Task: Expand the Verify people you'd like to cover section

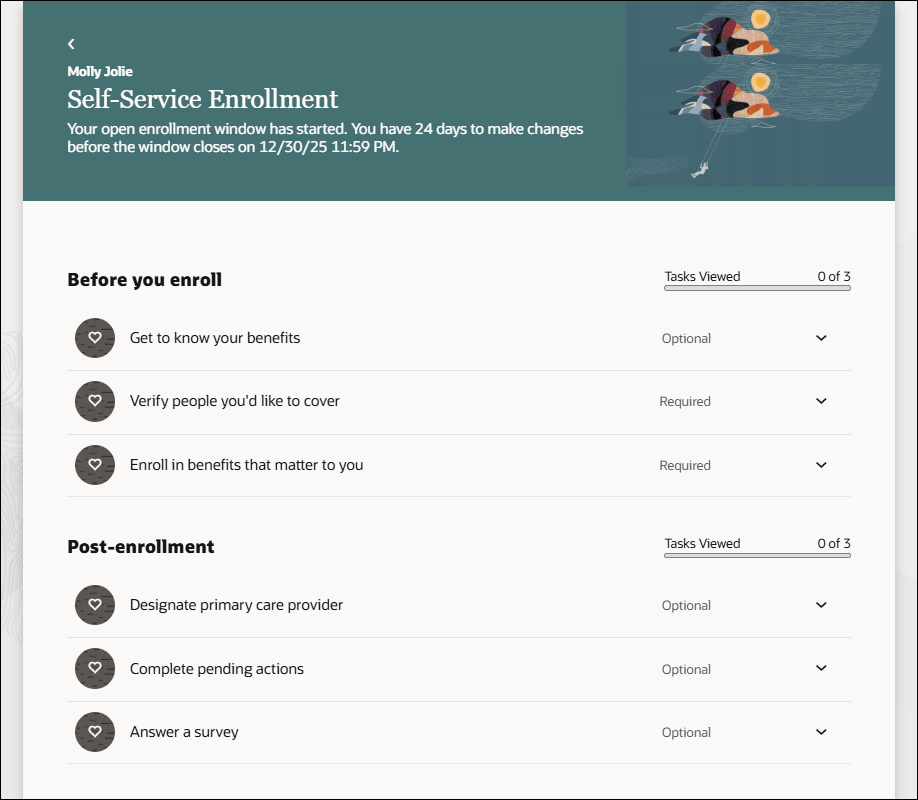Action: [x=820, y=401]
